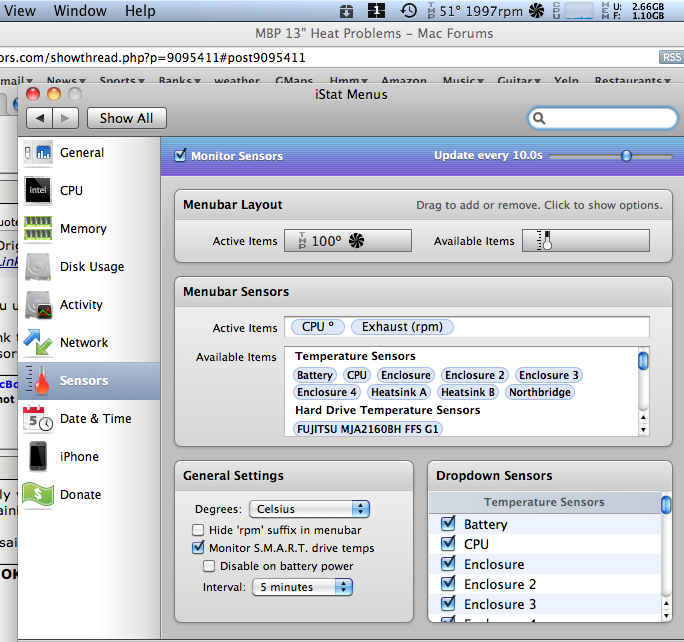
Task: Open the Degrees Celsius dropdown
Action: (309, 509)
